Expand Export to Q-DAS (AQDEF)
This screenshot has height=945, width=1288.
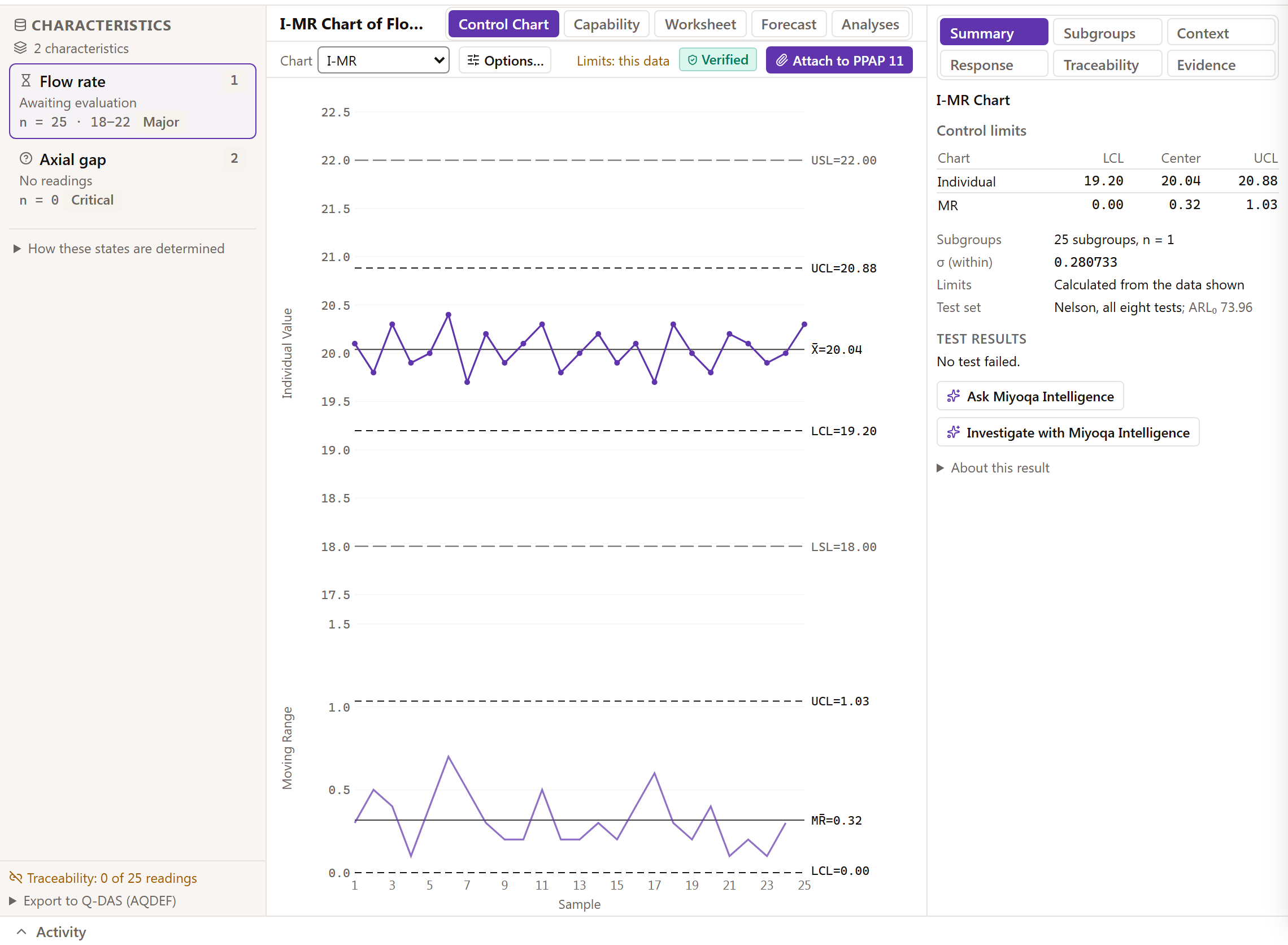click(93, 900)
